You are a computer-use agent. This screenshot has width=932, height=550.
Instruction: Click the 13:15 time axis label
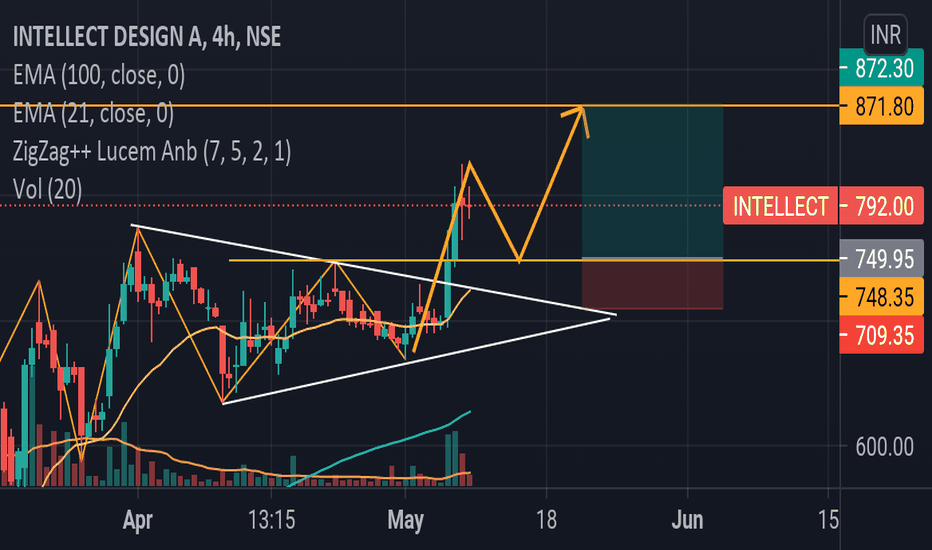point(271,520)
